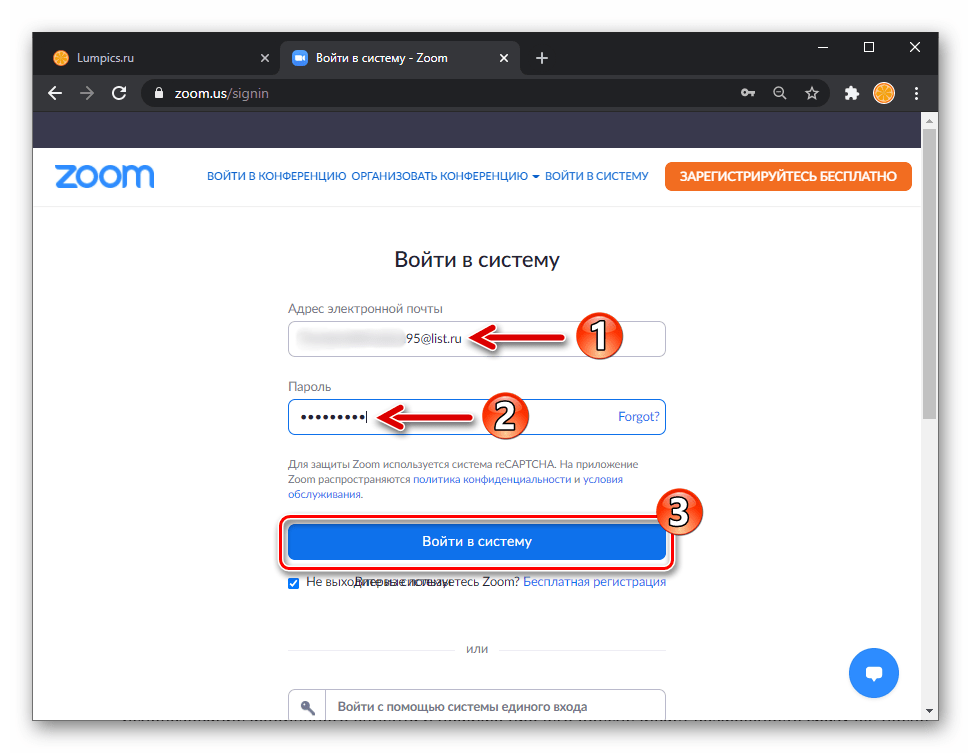Screen dimensions: 971x753
Task: Bookmark this page with the star icon
Action: 812,94
